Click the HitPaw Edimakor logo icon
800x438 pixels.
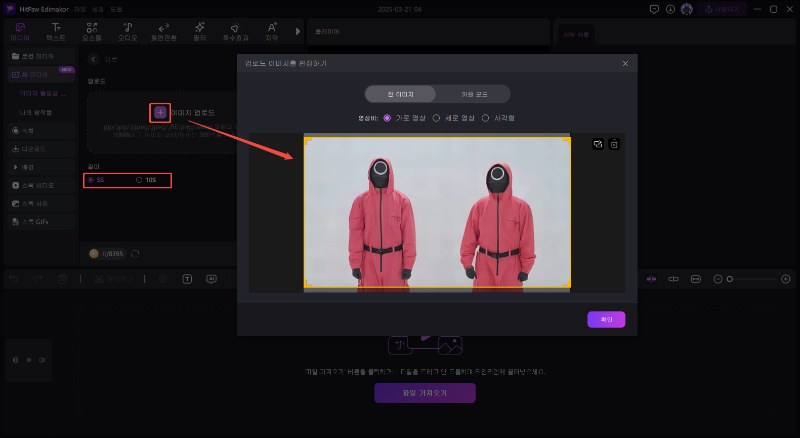[x=10, y=9]
